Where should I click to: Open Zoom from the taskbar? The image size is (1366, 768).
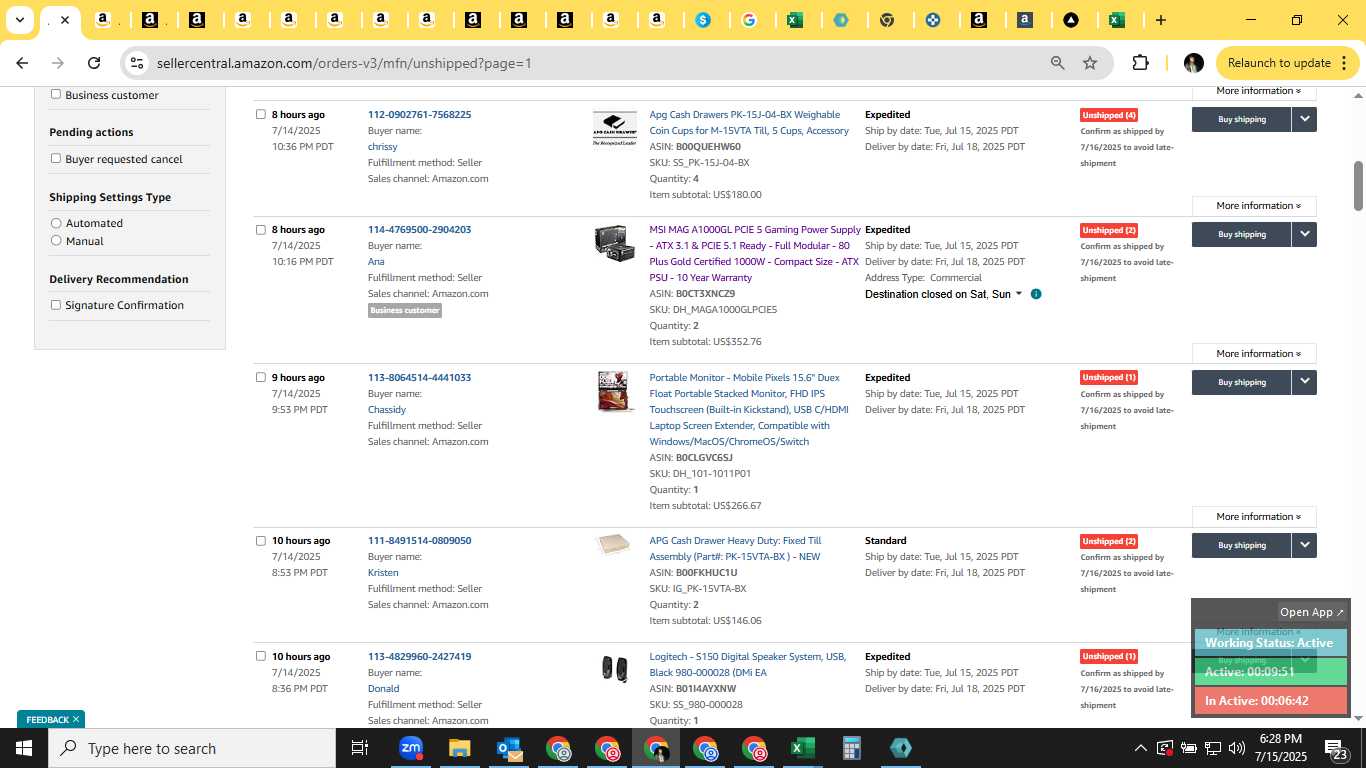(410, 748)
